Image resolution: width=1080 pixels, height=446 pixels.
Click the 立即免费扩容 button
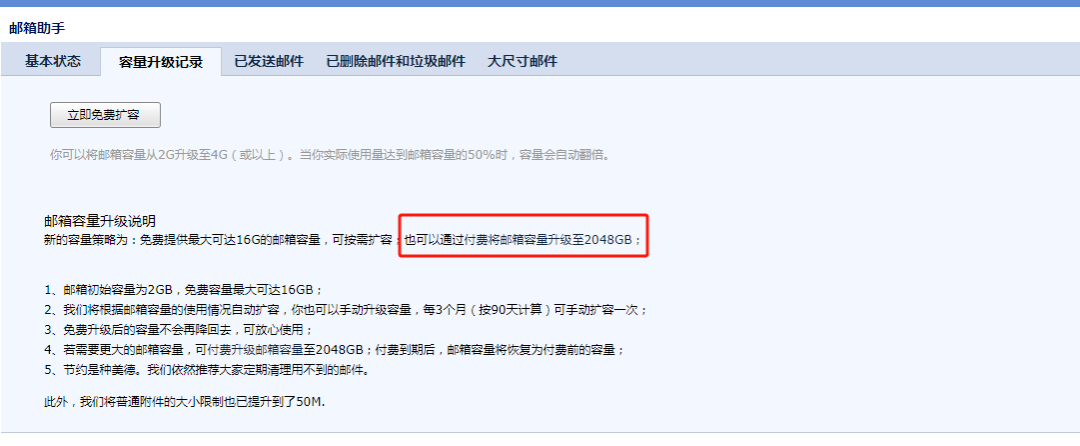coord(105,115)
